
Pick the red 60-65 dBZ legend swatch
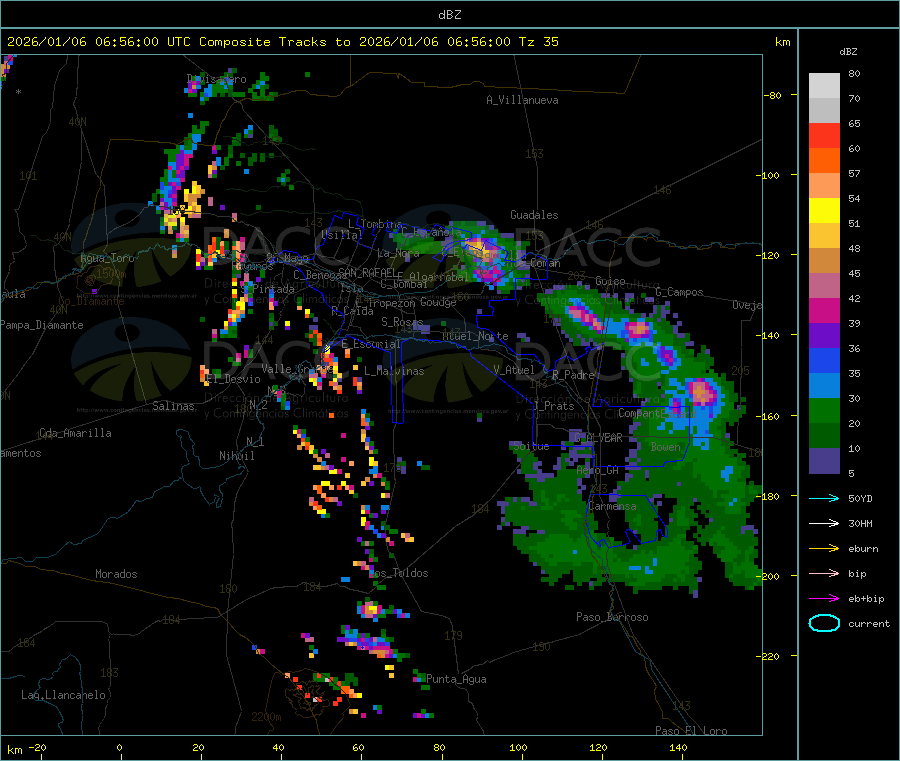824,135
